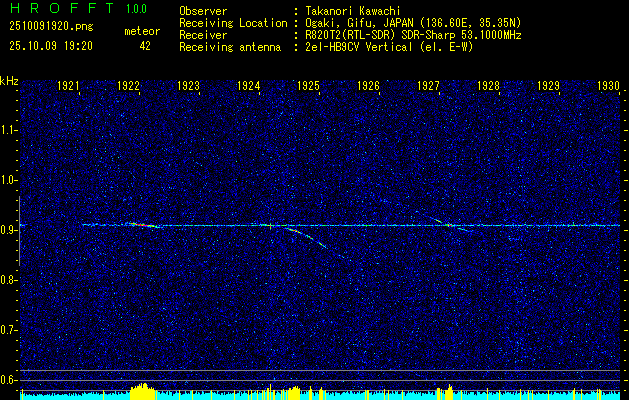629x400 pixels.
Task: Select the 1930 time marker
Action: pos(608,87)
